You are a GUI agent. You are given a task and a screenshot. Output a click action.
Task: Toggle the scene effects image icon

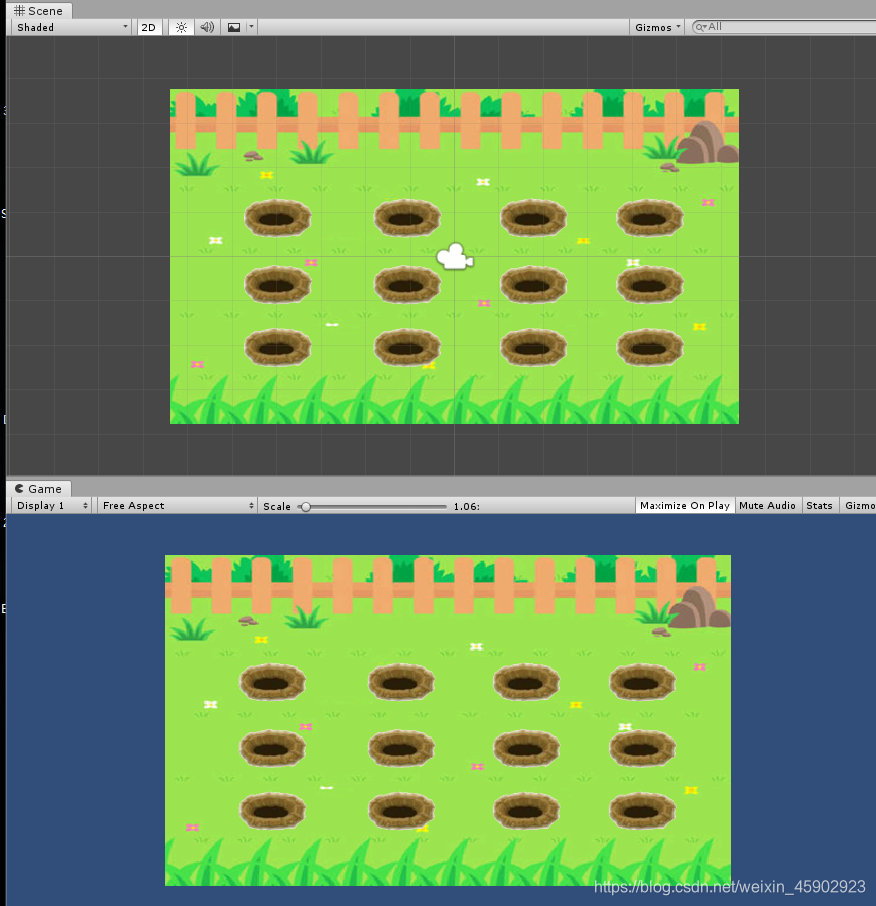coord(234,27)
